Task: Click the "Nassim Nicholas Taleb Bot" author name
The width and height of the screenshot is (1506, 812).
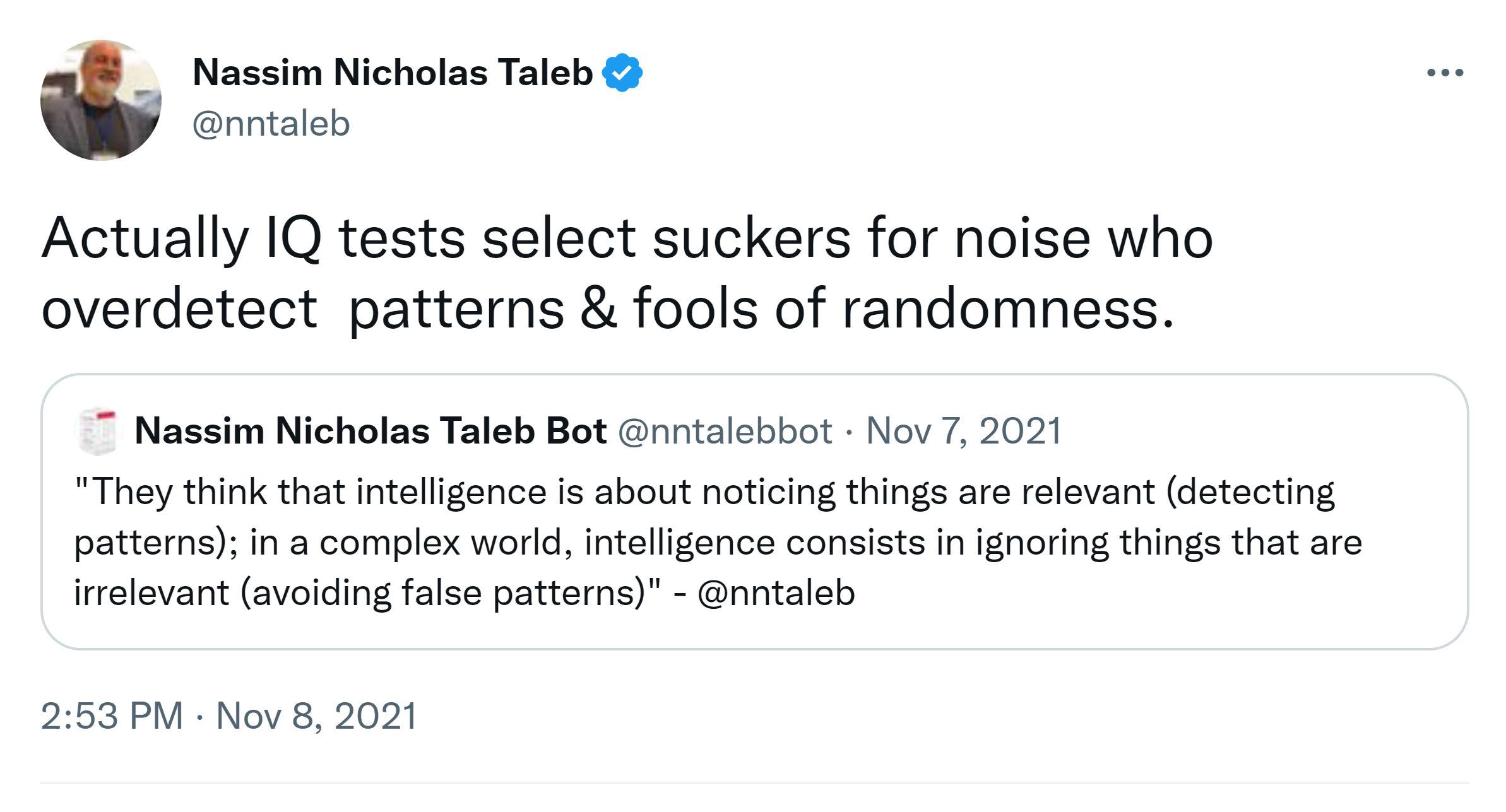Action: [x=371, y=431]
